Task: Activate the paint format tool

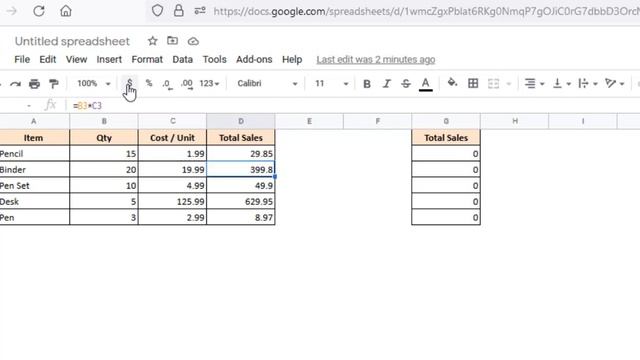Action: pyautogui.click(x=53, y=84)
